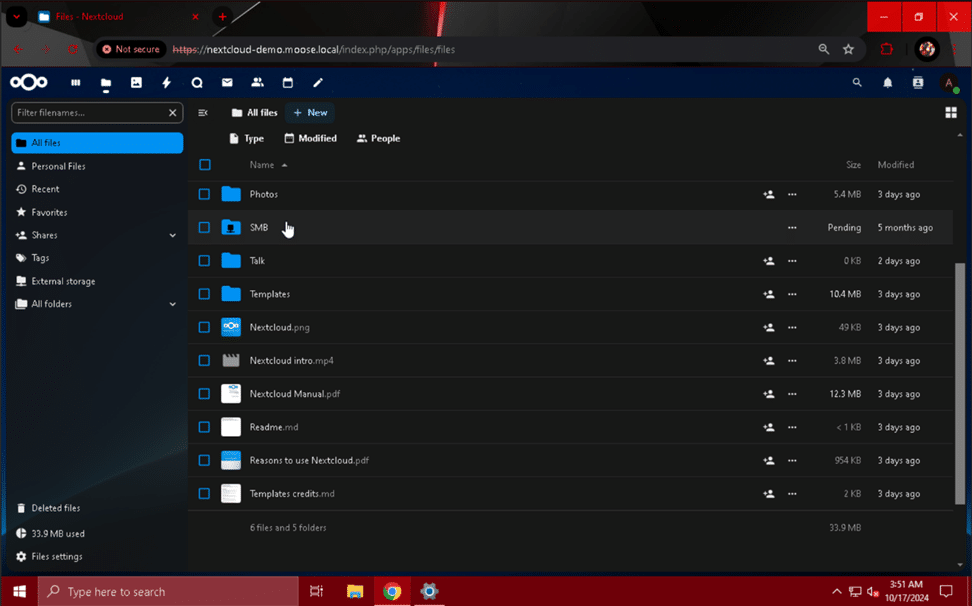Open the Type filter dropdown

click(247, 139)
